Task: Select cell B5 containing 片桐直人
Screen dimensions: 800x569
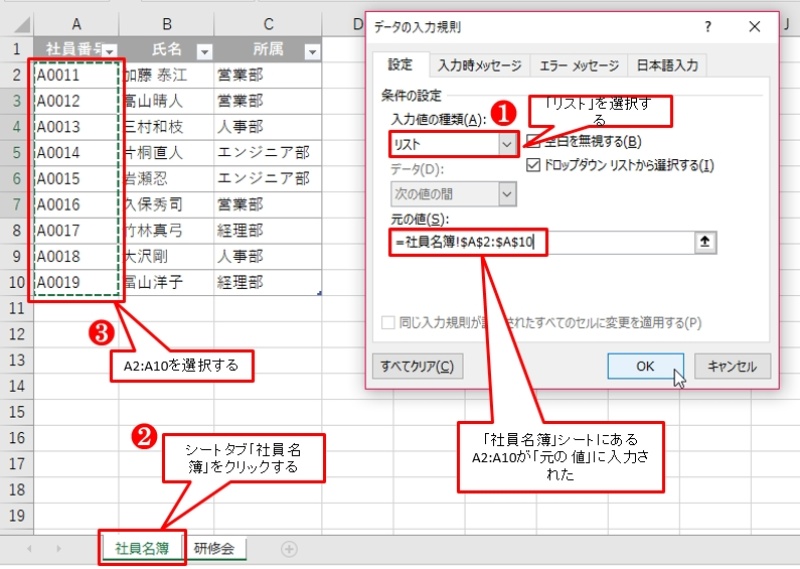Action: click(x=167, y=152)
